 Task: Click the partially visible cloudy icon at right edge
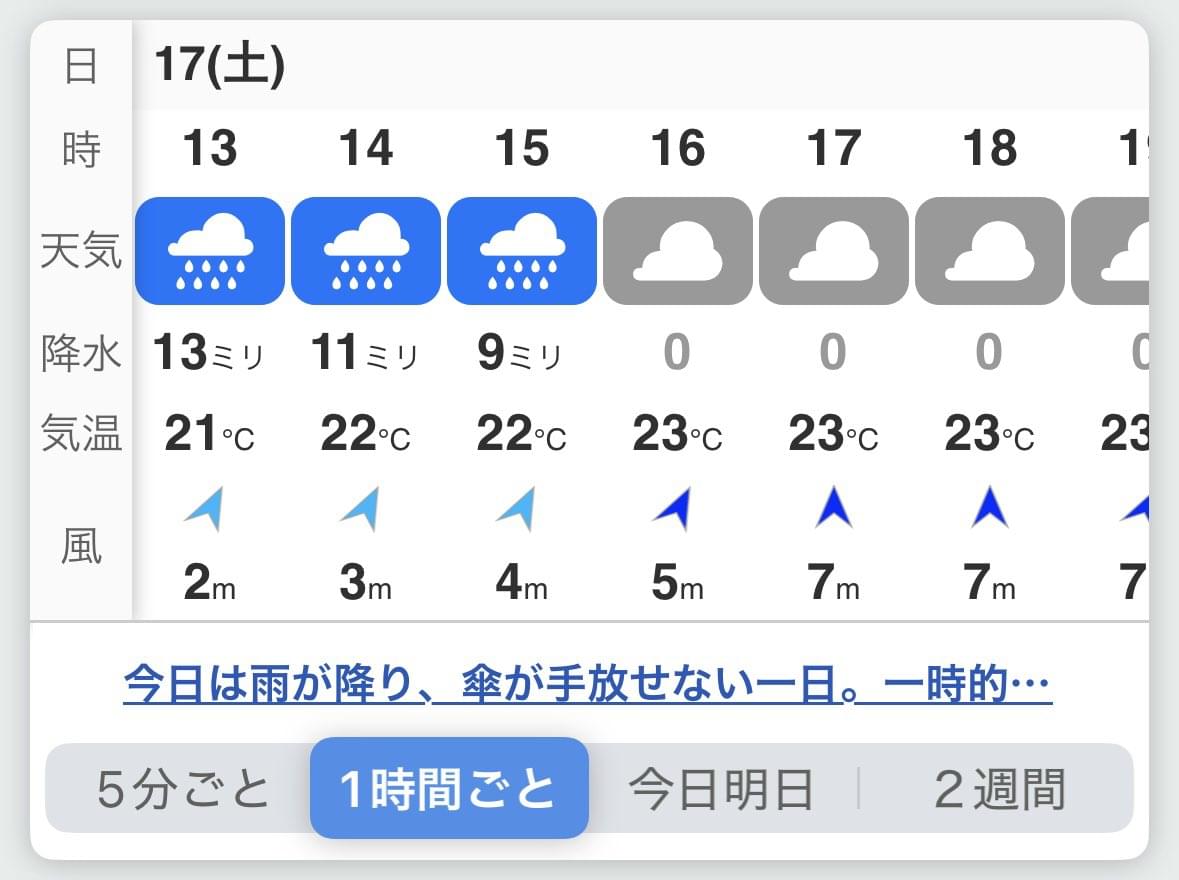[1110, 251]
